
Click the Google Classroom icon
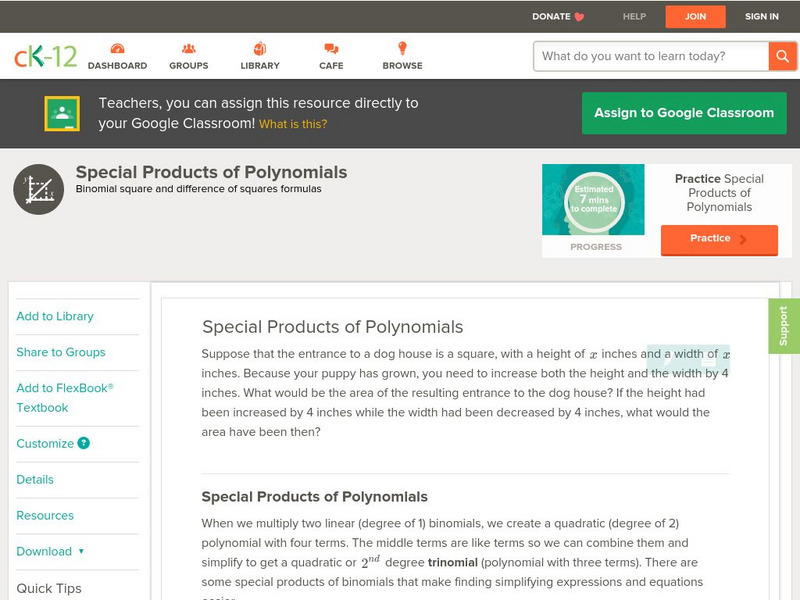[x=62, y=114]
